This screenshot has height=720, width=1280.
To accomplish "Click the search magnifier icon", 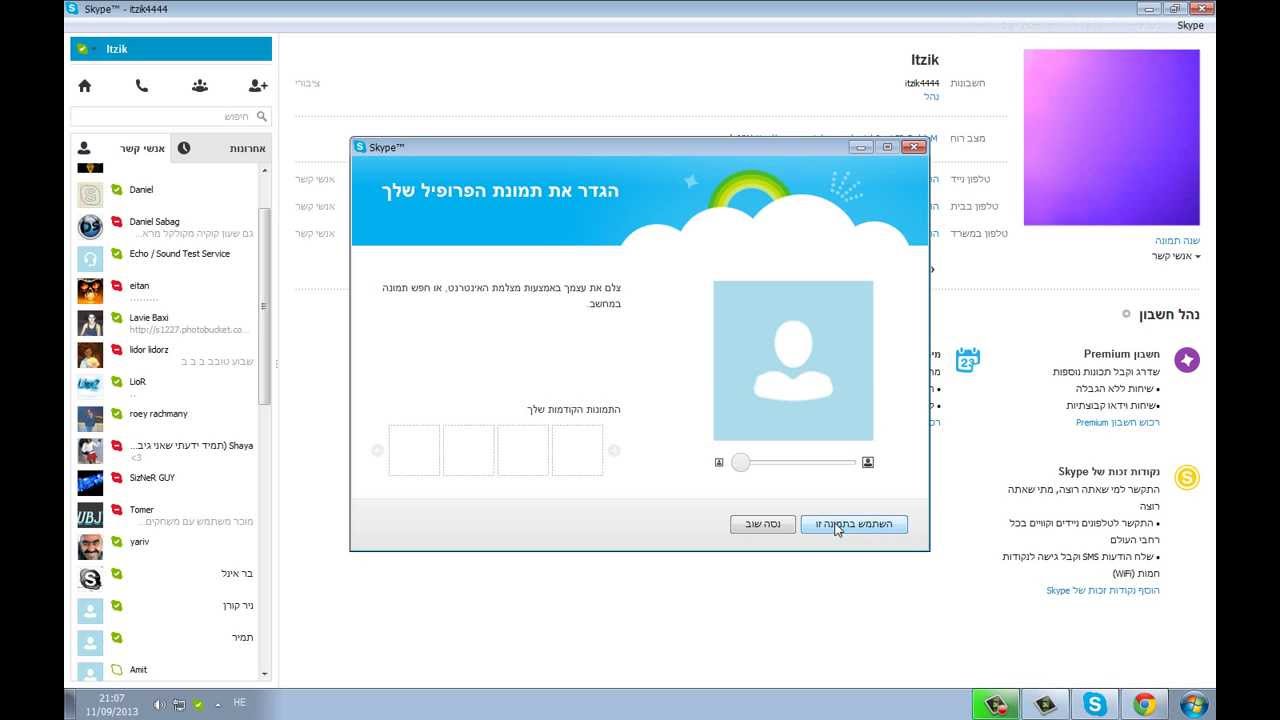I will click(x=262, y=117).
